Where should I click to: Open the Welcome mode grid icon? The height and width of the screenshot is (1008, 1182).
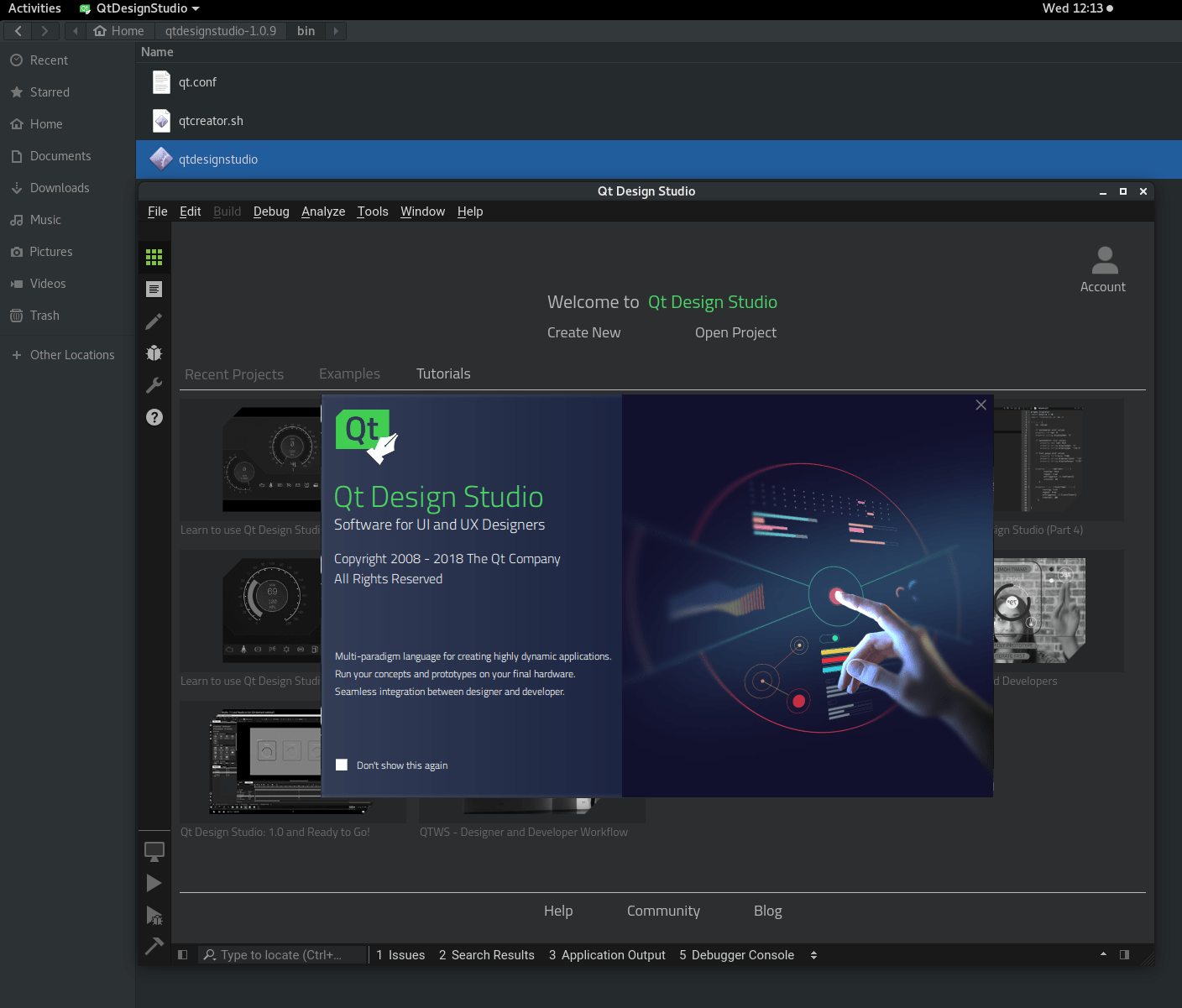point(154,258)
